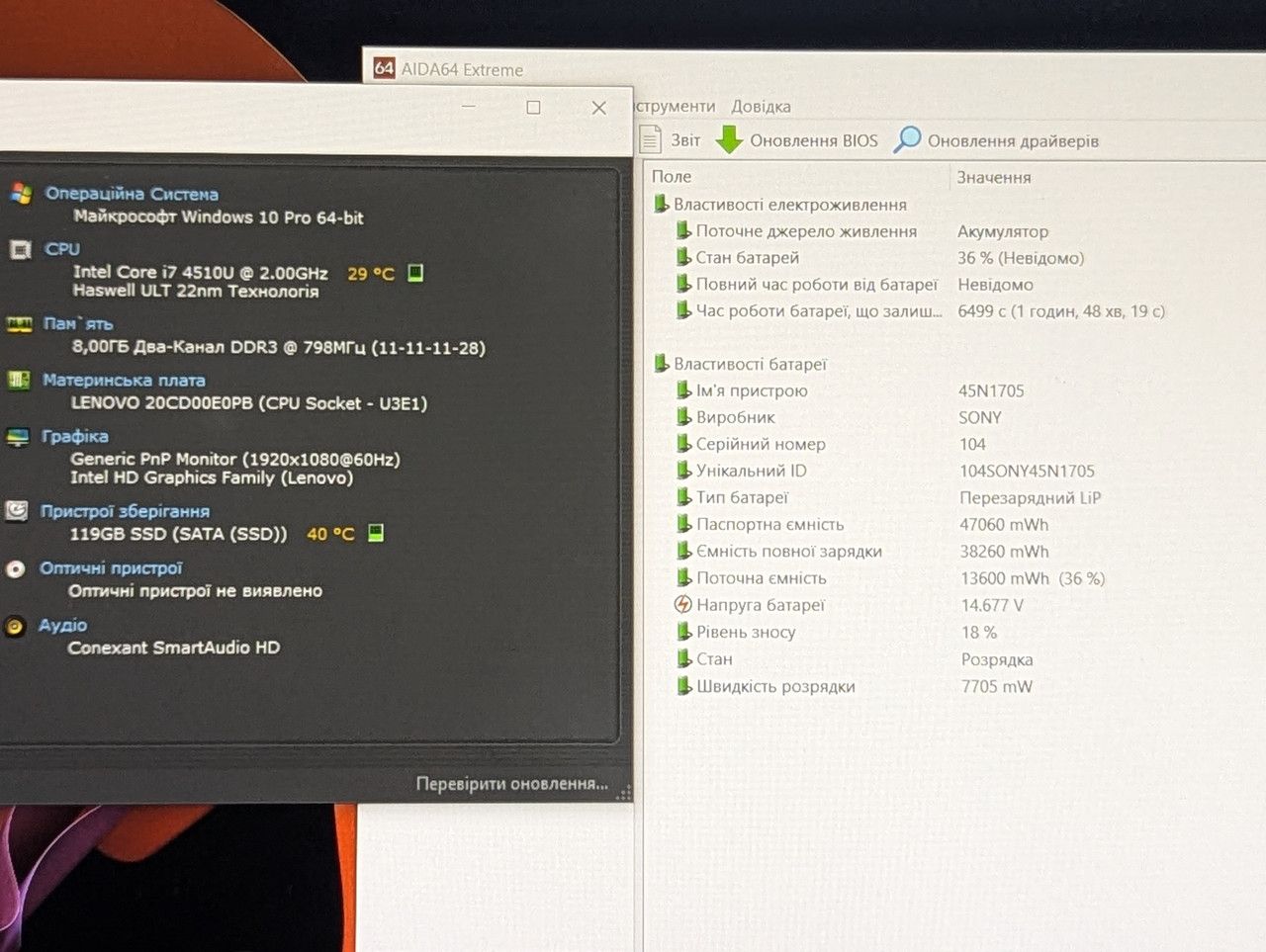The height and width of the screenshot is (952, 1266).
Task: Open the Довідка menu in AIDA64
Action: 761,107
